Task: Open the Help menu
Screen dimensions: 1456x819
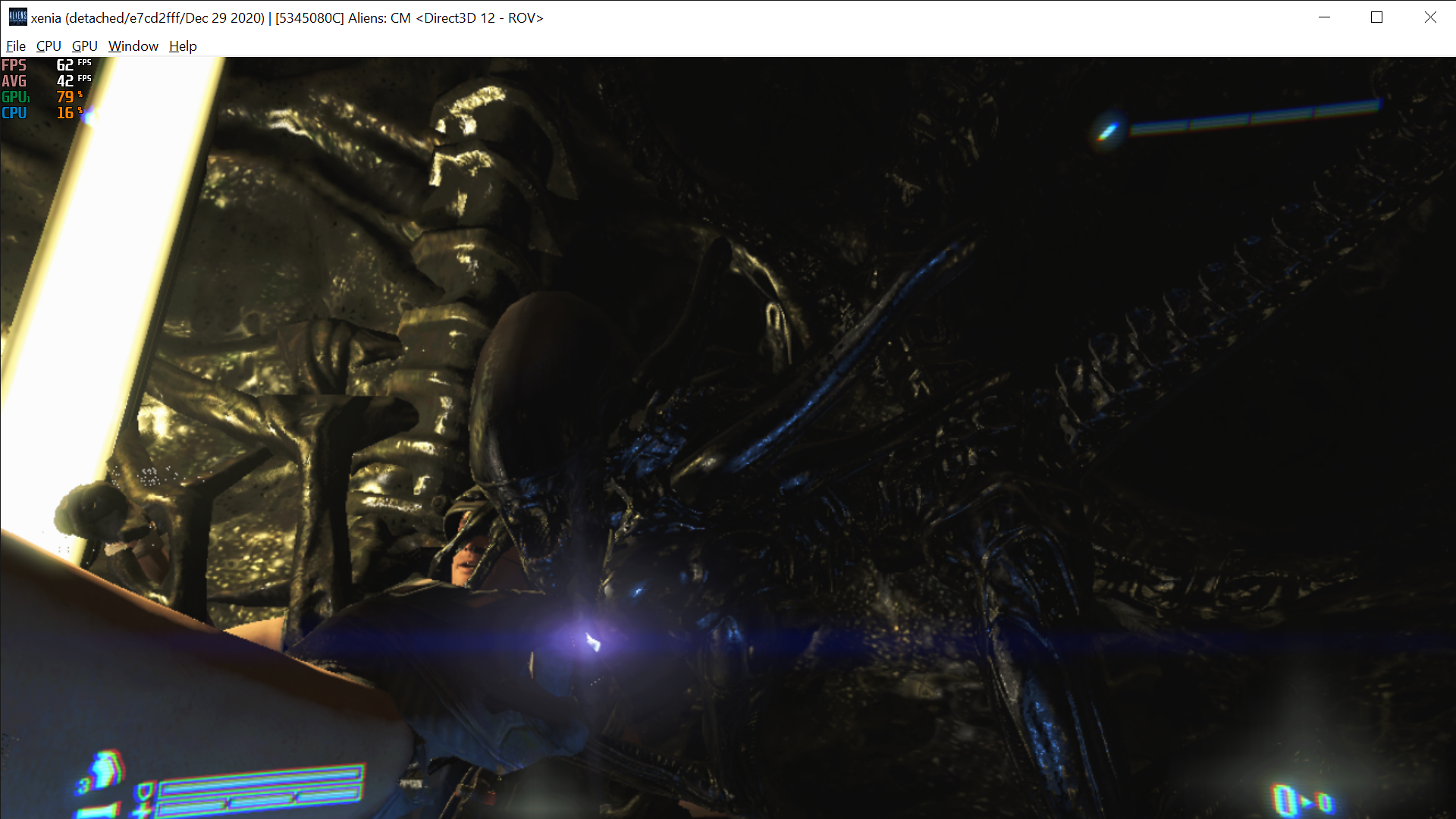Action: [x=182, y=45]
